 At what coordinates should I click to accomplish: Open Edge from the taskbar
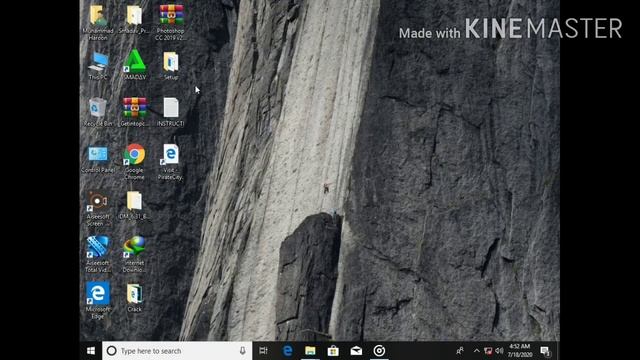coord(287,351)
